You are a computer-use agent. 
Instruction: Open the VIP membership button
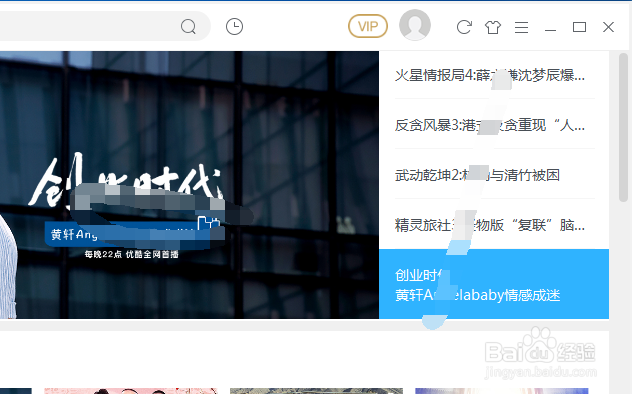tap(368, 26)
